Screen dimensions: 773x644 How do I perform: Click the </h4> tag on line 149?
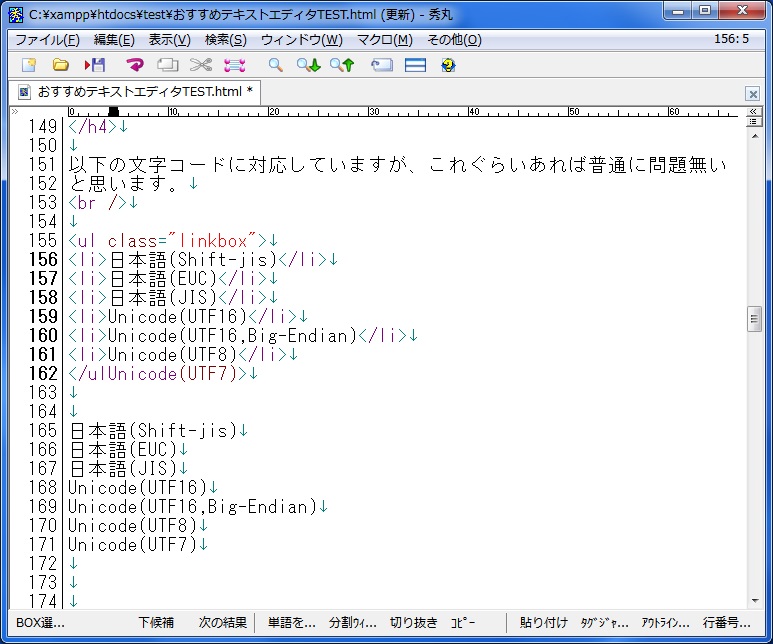pos(93,127)
